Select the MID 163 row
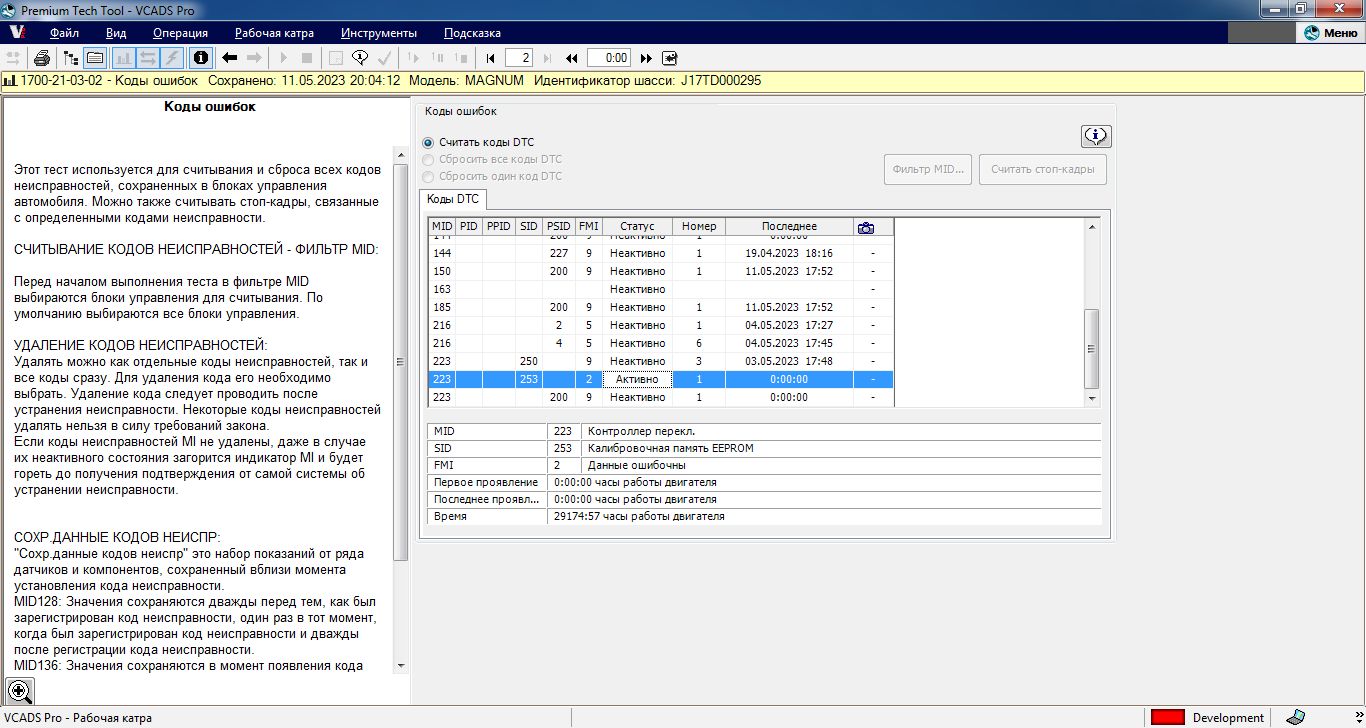This screenshot has width=1366, height=728. (661, 289)
